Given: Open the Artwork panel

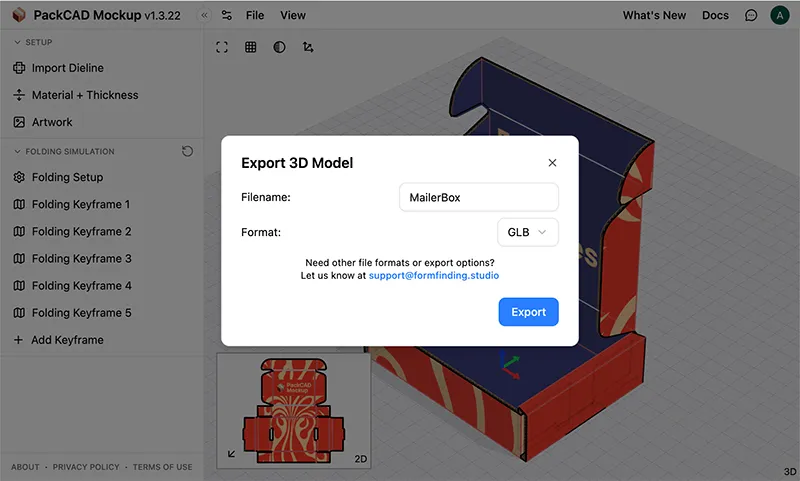Looking at the screenshot, I should (x=52, y=122).
